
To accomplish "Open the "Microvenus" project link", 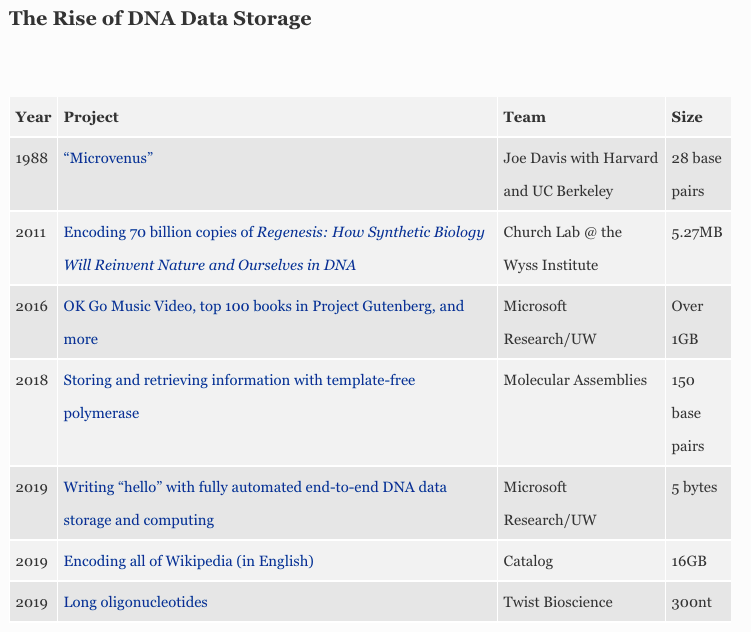I will (x=108, y=158).
